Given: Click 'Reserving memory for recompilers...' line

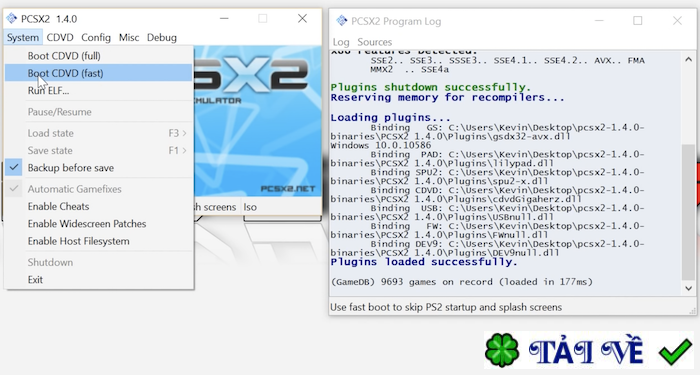Looking at the screenshot, I should tap(447, 97).
